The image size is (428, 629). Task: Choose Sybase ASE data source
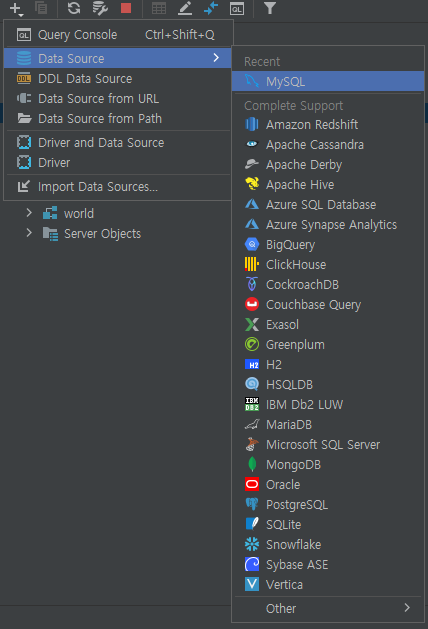pyautogui.click(x=328, y=565)
